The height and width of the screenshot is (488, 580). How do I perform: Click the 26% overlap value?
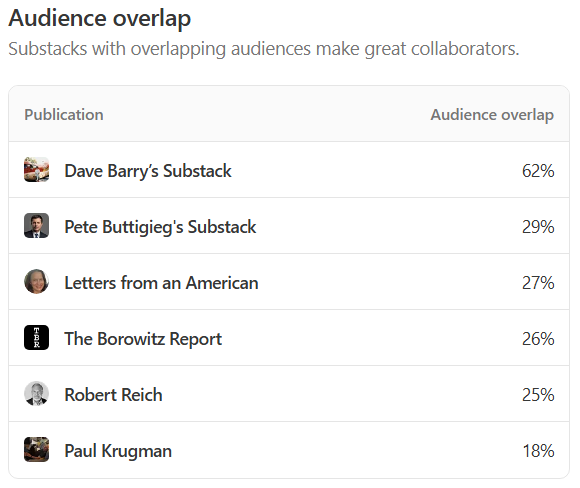tap(538, 339)
